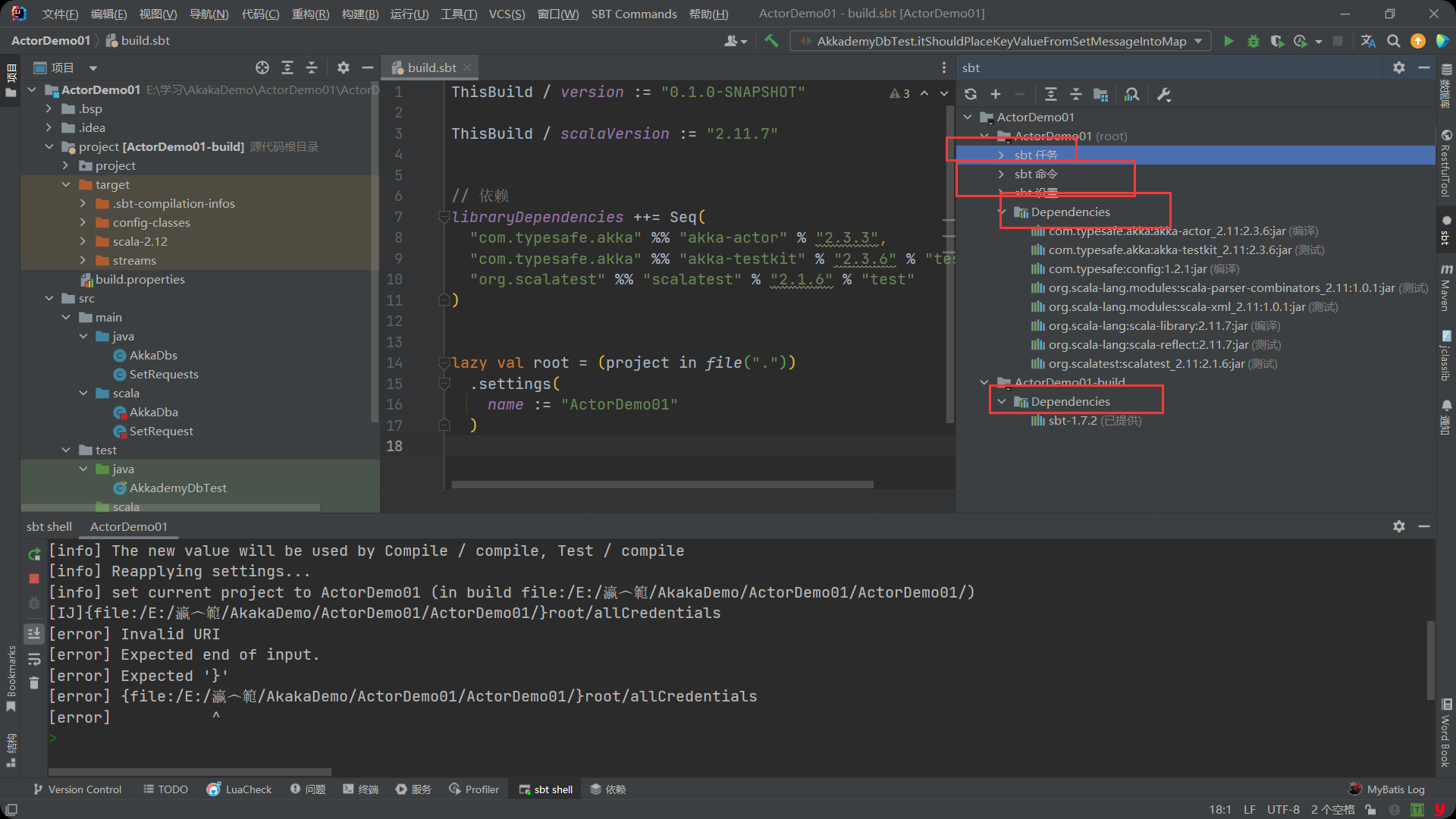Toggle scroll to end in sbt shell
Screen dimensions: 1456x819
tap(34, 633)
